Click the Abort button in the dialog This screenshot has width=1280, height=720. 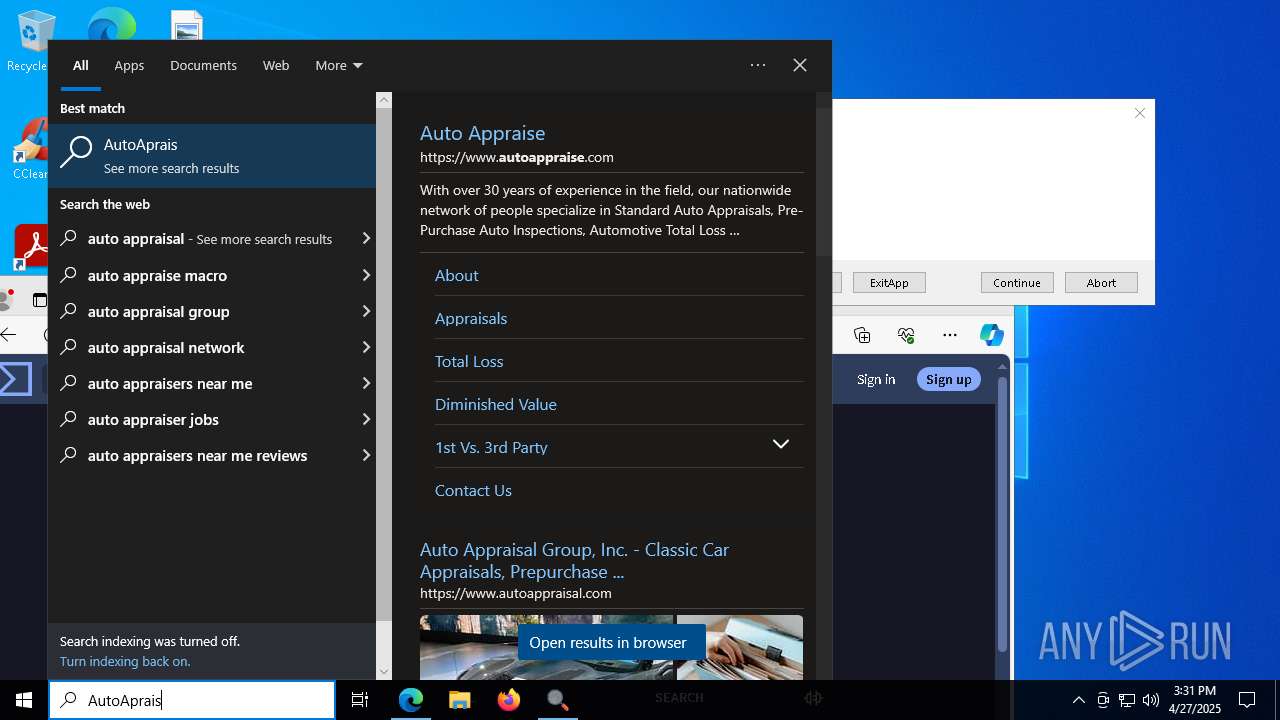point(1101,283)
